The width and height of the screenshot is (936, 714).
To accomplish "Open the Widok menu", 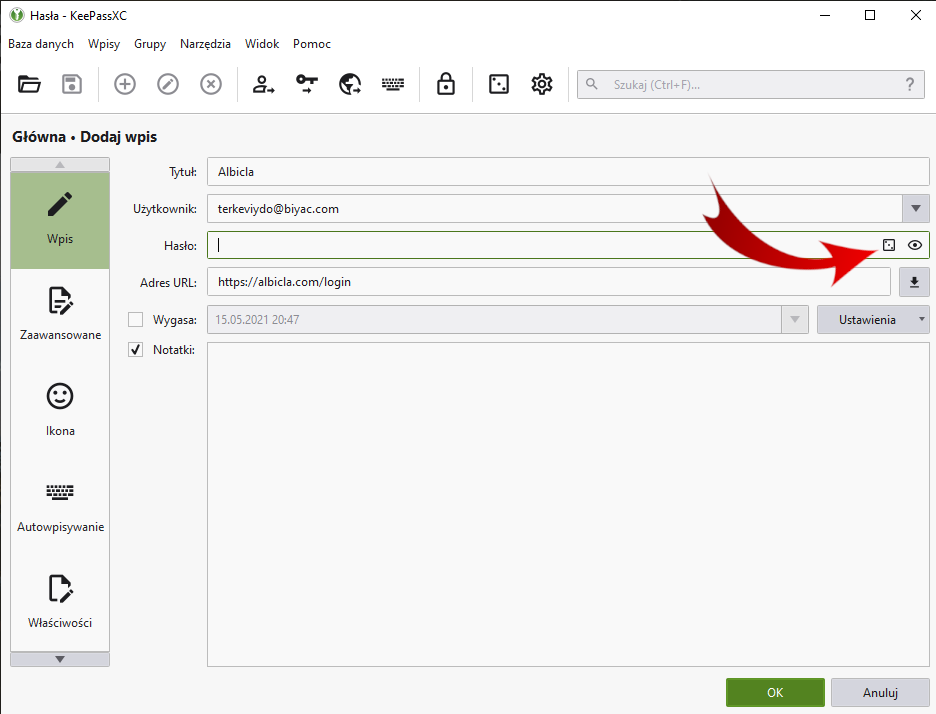I will (x=262, y=44).
